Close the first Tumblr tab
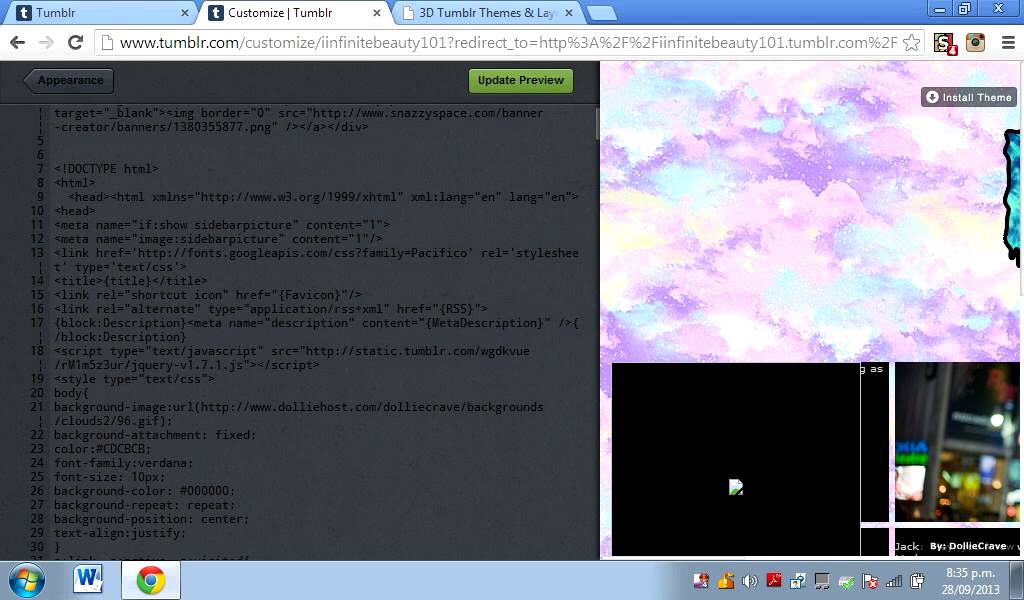1024x600 pixels. (x=185, y=13)
